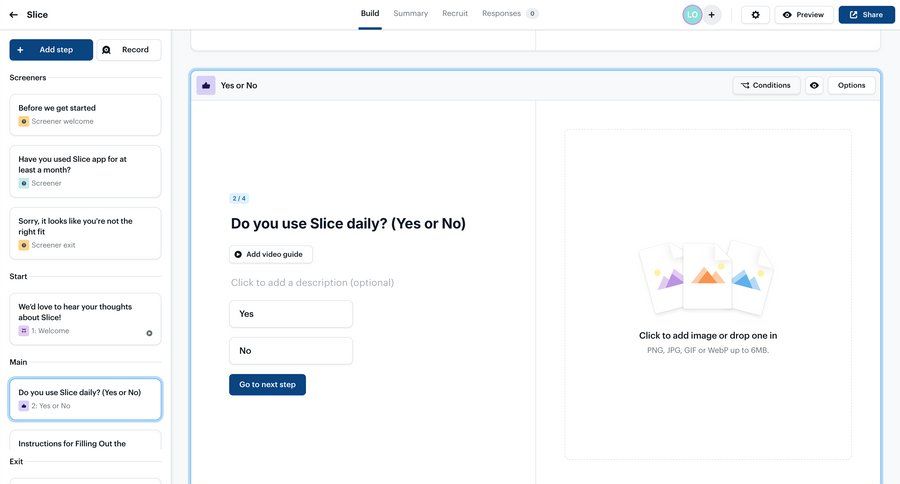Screen dimensions: 900x484
Task: Click the 2 / 4 step indicator badge
Action: (x=239, y=199)
